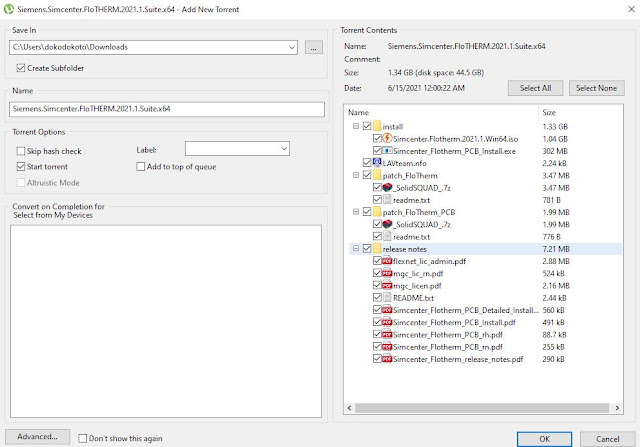Collapse the install folder tree node
640x447 pixels.
pos(356,126)
